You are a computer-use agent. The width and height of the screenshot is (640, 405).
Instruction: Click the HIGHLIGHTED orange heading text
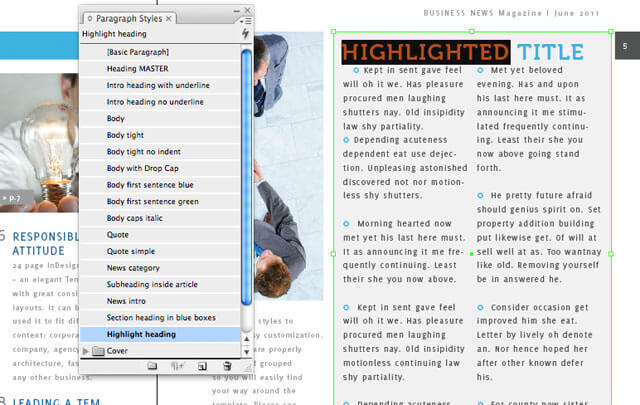click(426, 52)
